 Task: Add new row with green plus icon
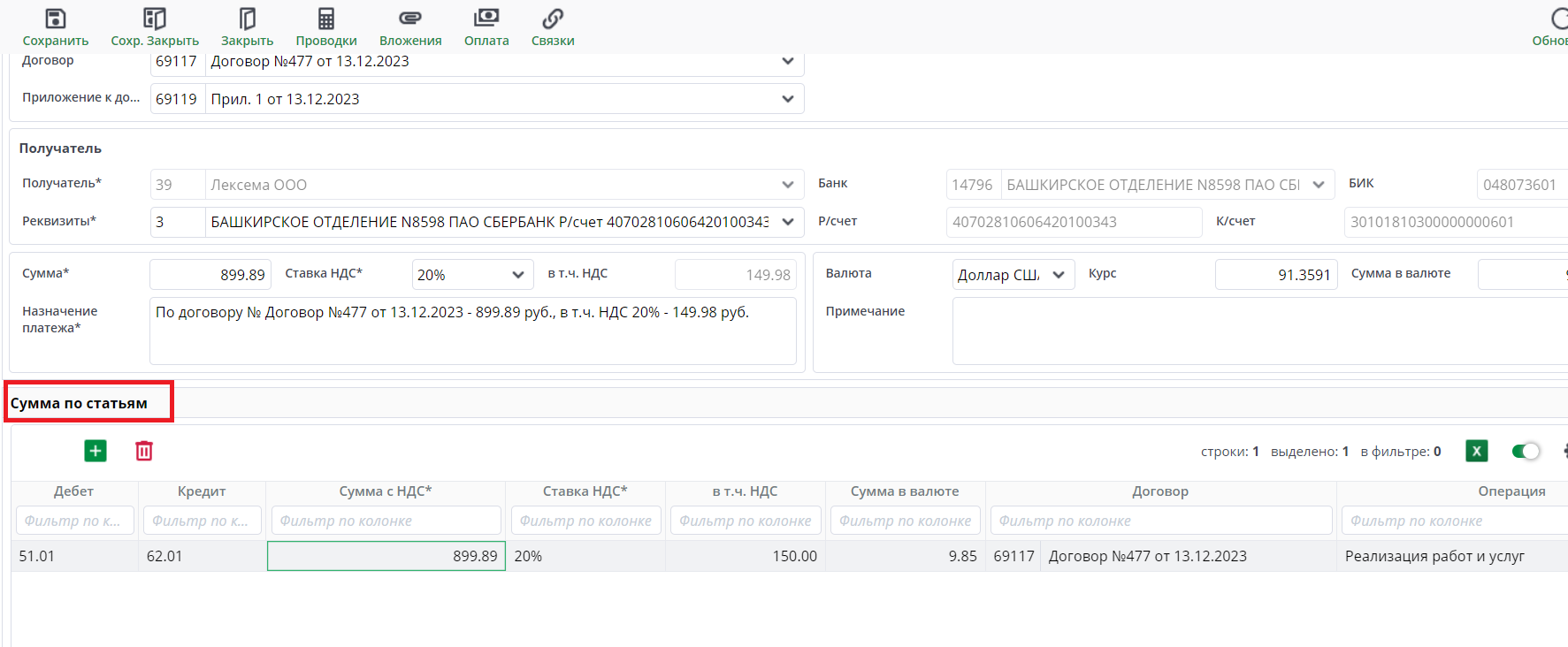(96, 451)
